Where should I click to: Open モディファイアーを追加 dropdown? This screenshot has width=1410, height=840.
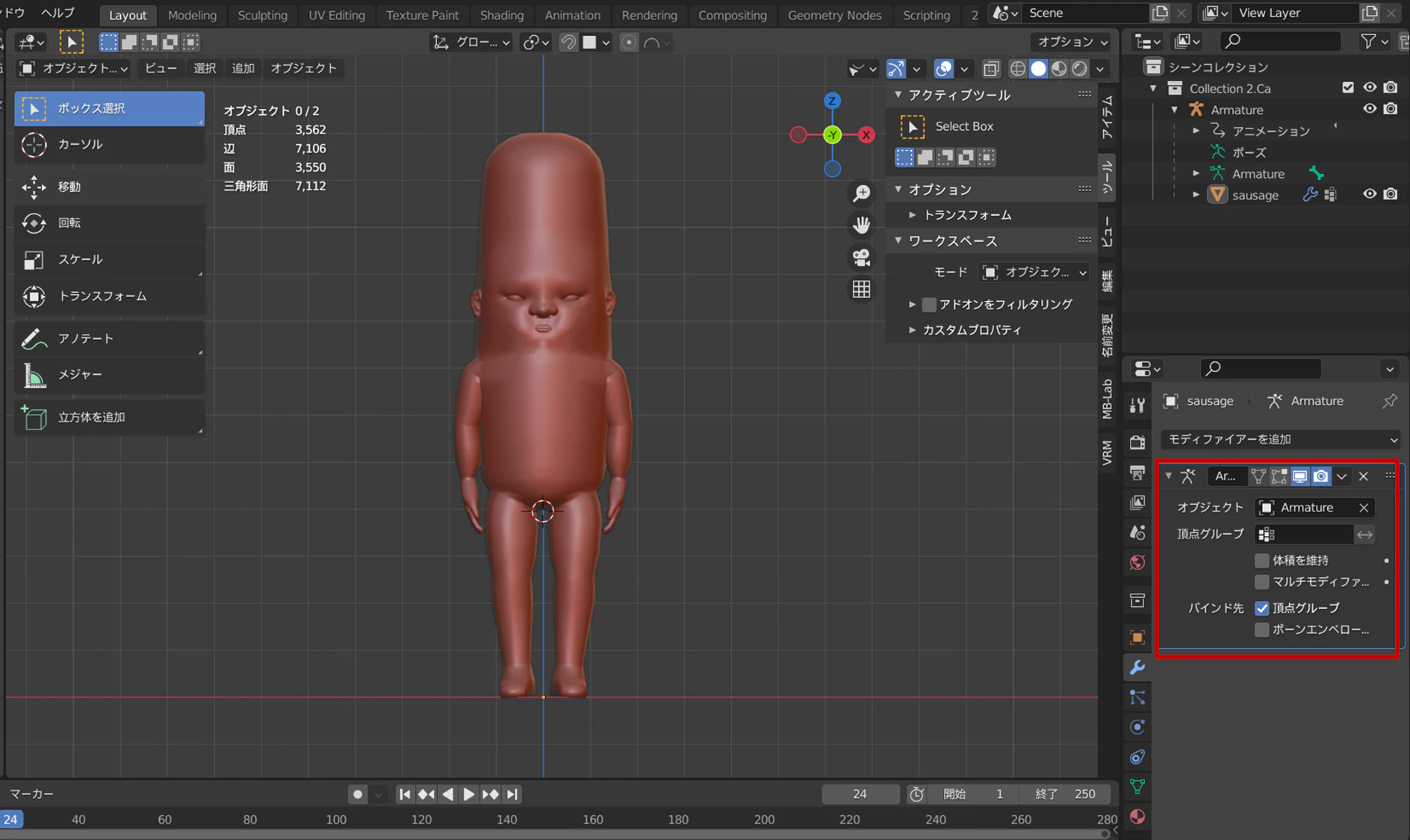coord(1280,439)
